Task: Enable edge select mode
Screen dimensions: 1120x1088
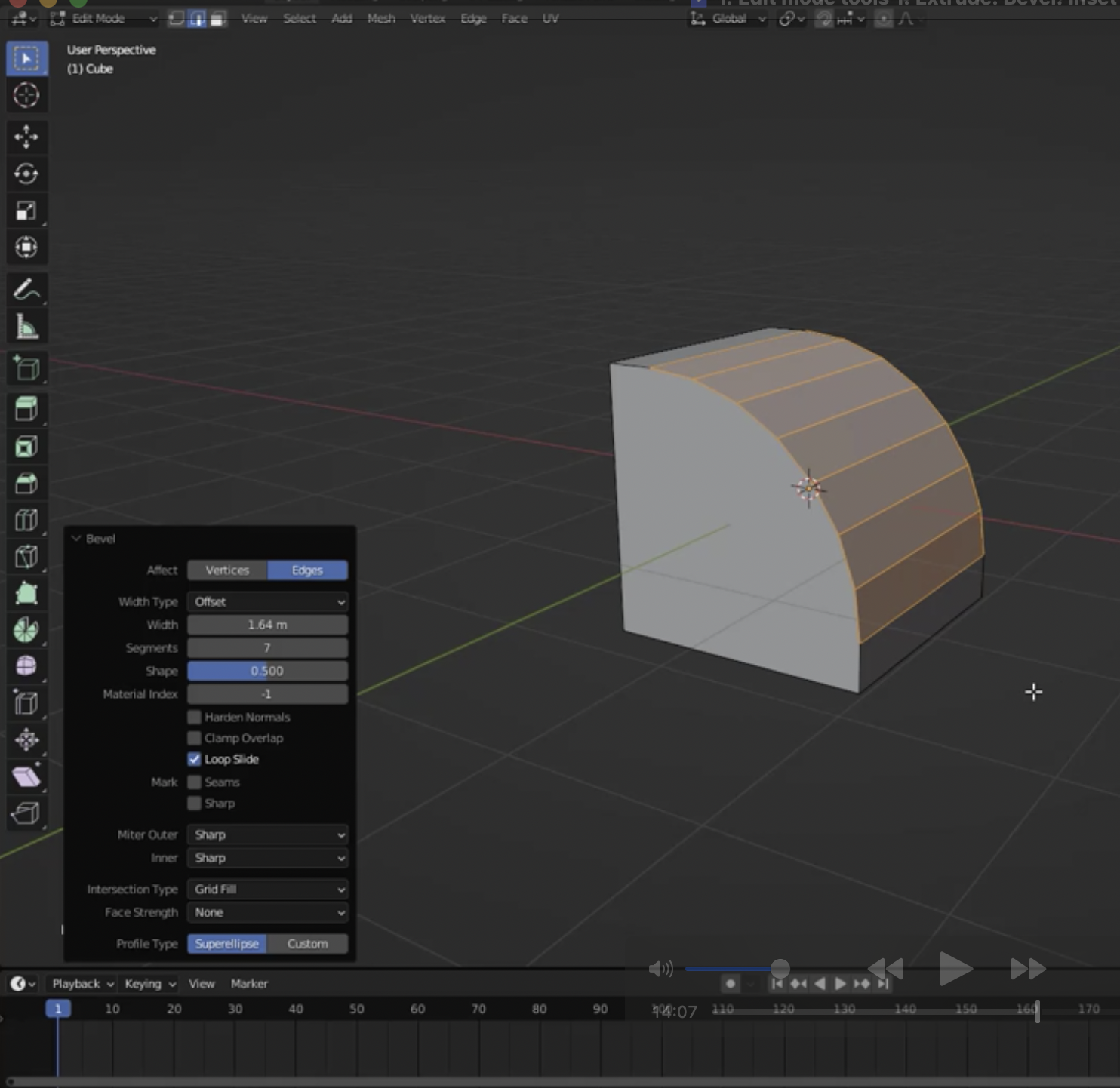Action: 197,19
